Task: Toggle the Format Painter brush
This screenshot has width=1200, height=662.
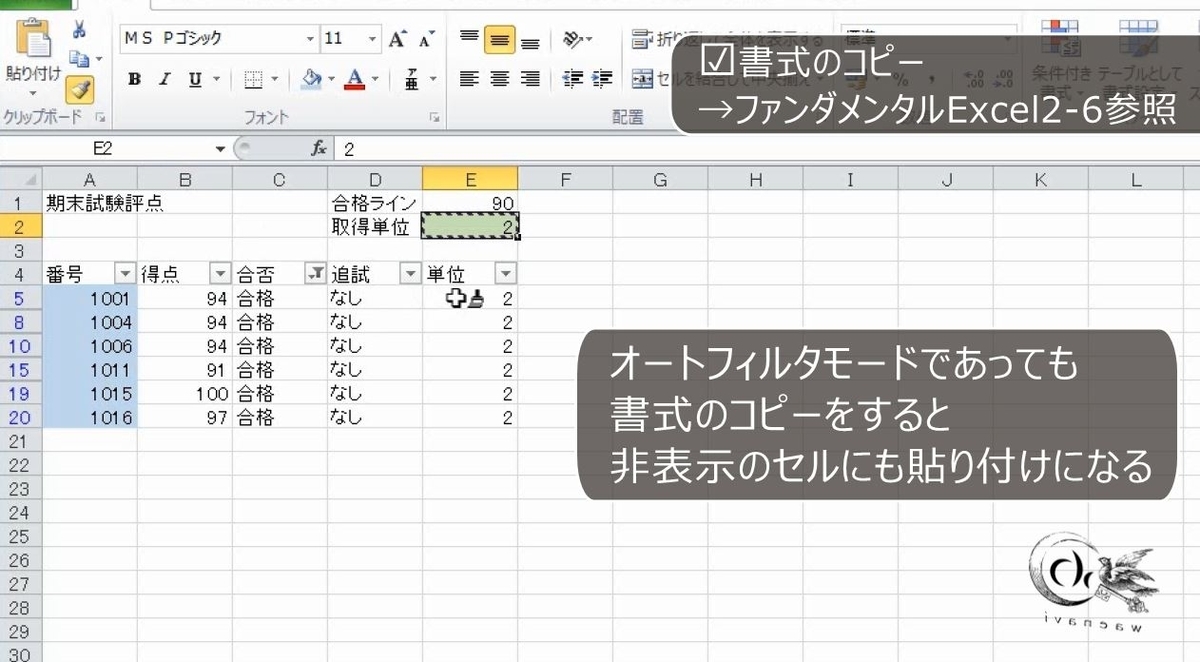Action: 80,90
